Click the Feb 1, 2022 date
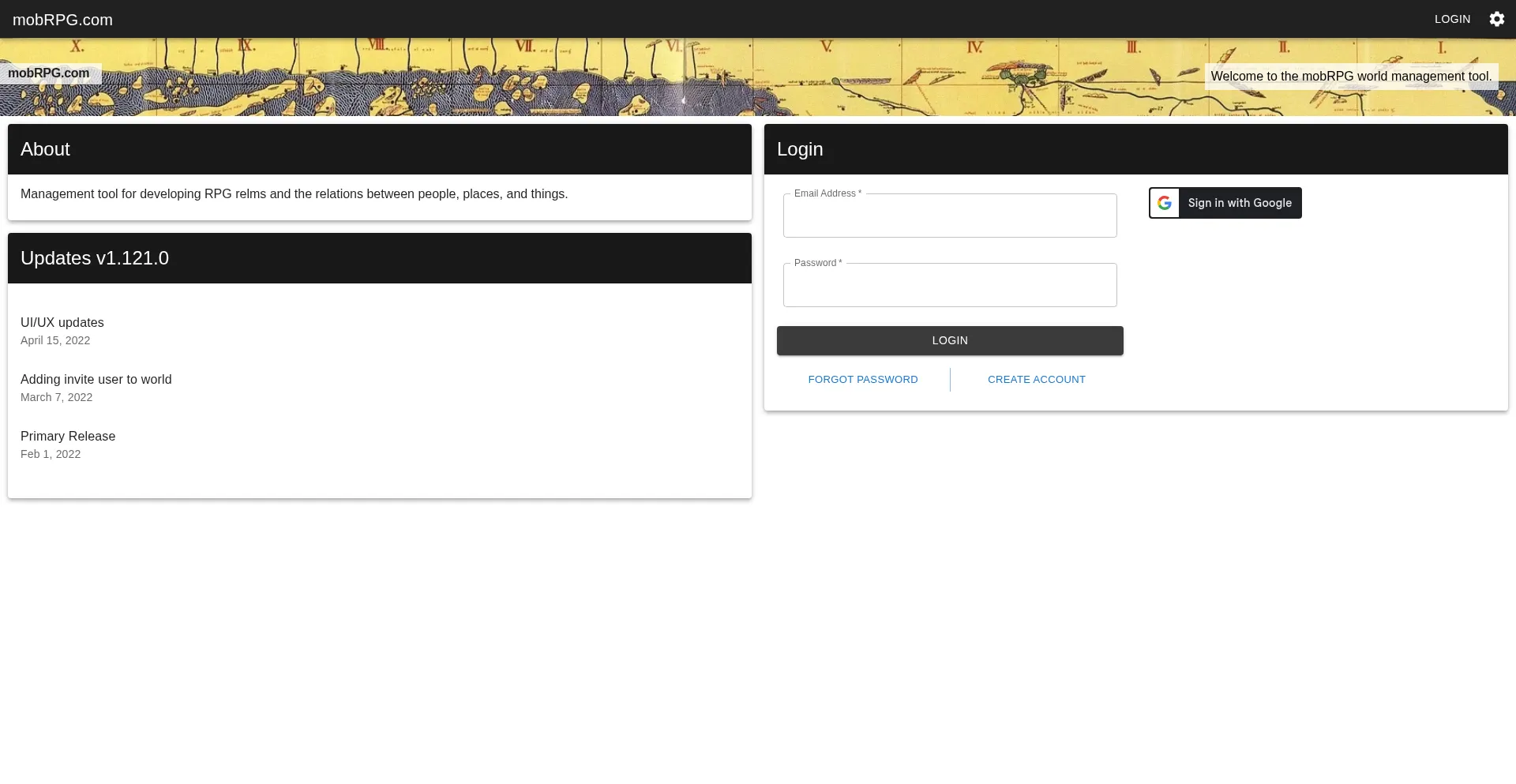Screen dimensions: 1516x784 51,455
